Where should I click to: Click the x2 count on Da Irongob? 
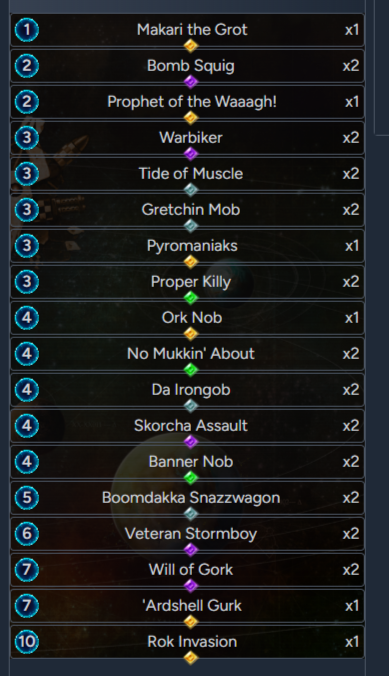point(351,390)
